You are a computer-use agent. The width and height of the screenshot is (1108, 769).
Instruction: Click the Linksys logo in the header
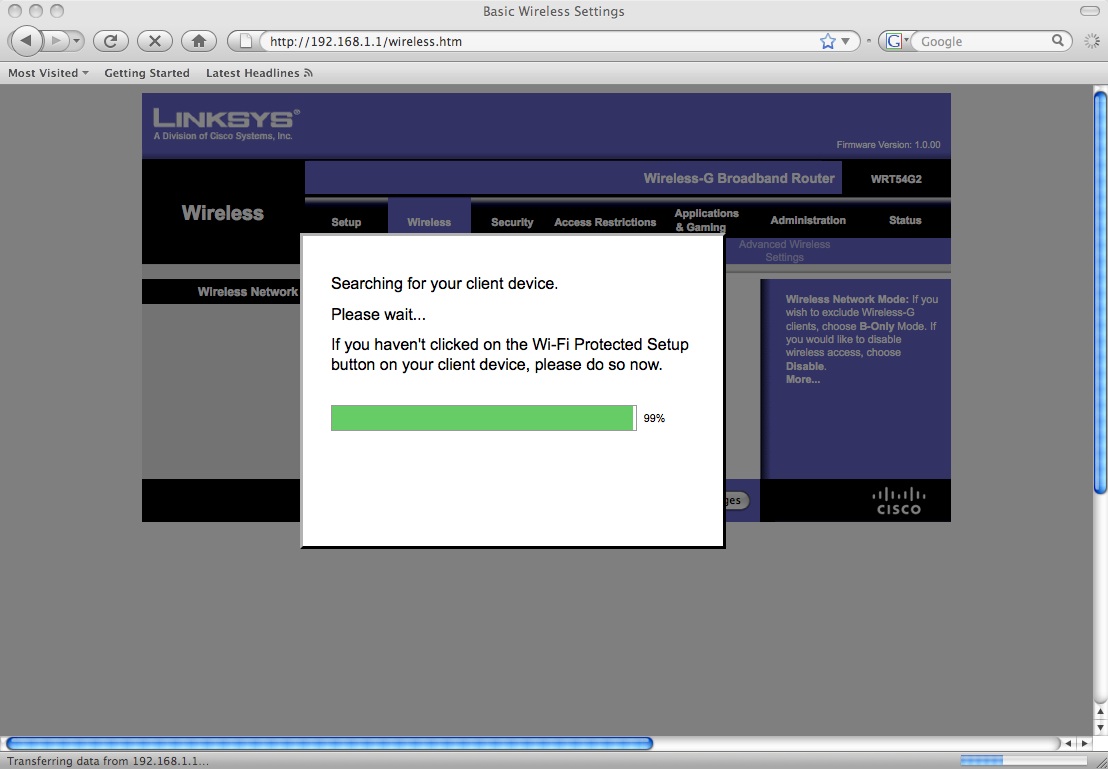coord(226,124)
